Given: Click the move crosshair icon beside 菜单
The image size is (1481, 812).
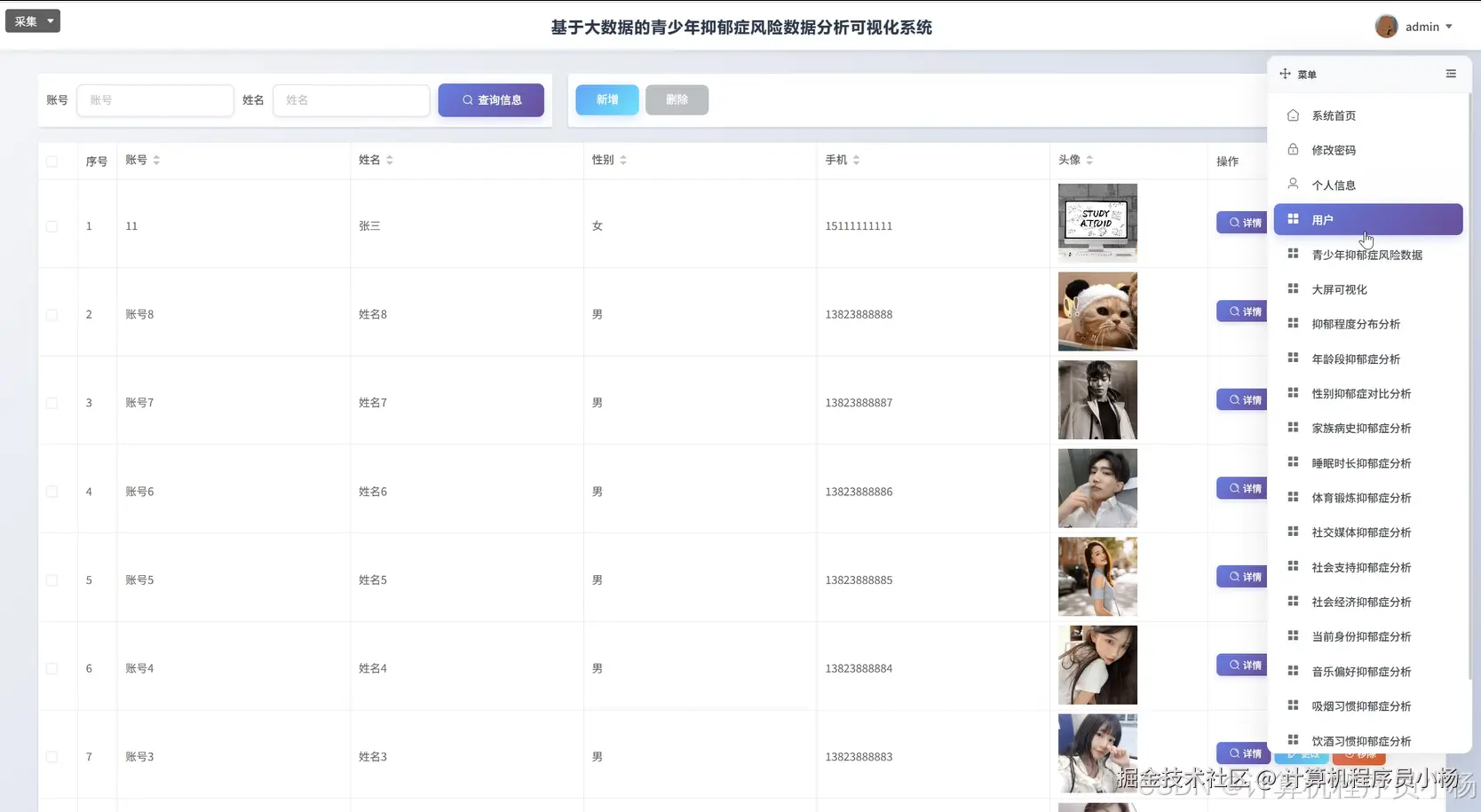Looking at the screenshot, I should point(1285,74).
